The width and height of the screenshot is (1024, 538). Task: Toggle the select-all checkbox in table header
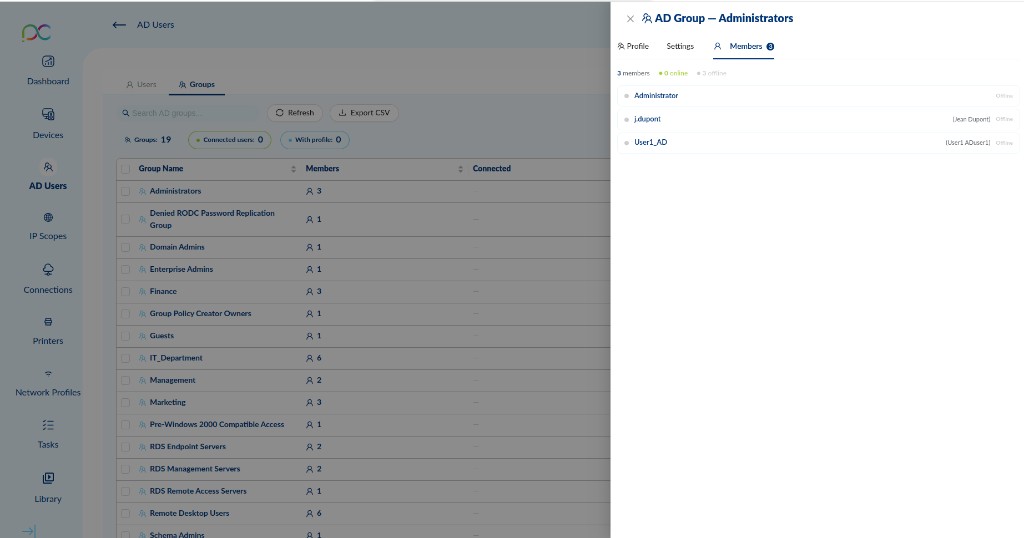pyautogui.click(x=125, y=168)
